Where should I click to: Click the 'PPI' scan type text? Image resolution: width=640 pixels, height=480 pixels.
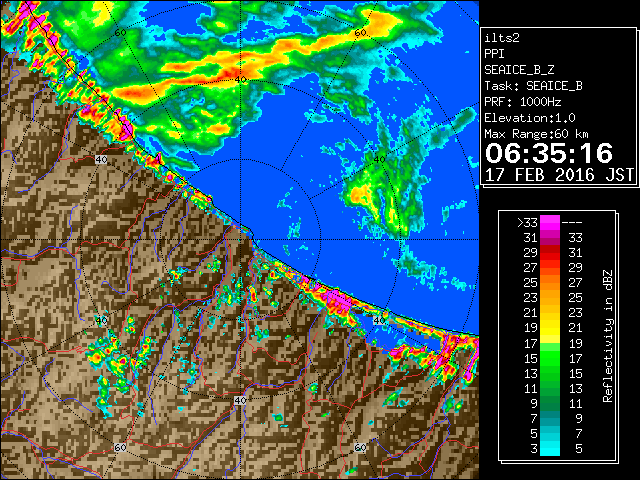[x=494, y=54]
